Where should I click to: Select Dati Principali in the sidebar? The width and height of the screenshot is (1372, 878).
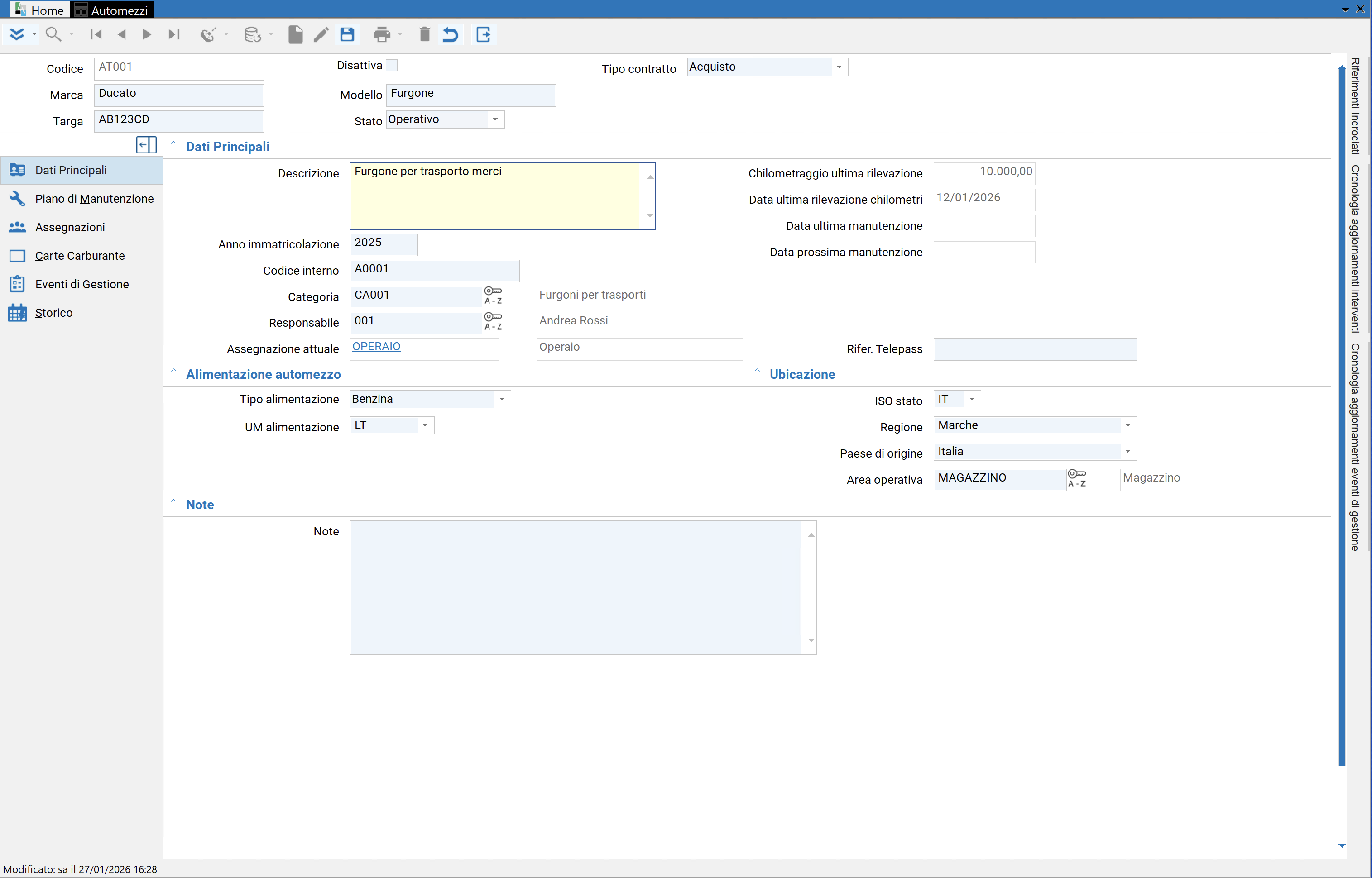pyautogui.click(x=82, y=170)
